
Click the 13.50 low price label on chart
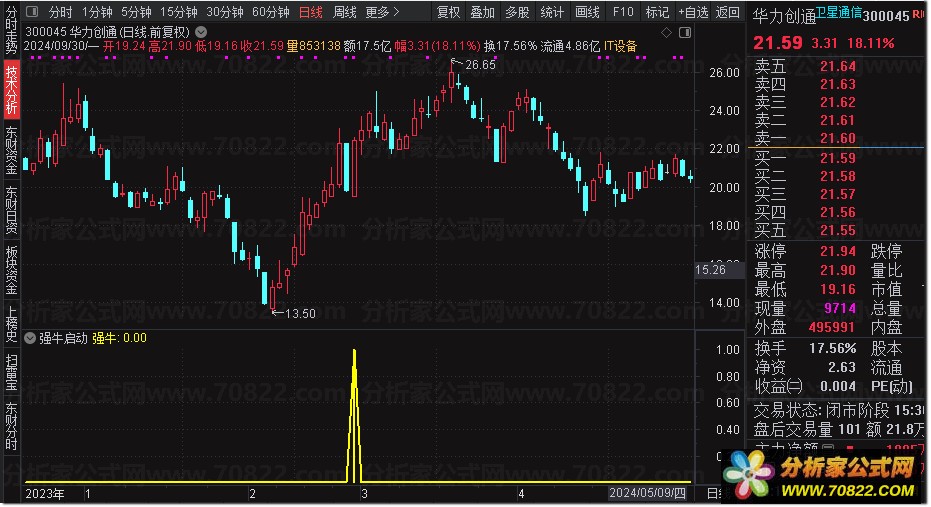click(x=300, y=313)
